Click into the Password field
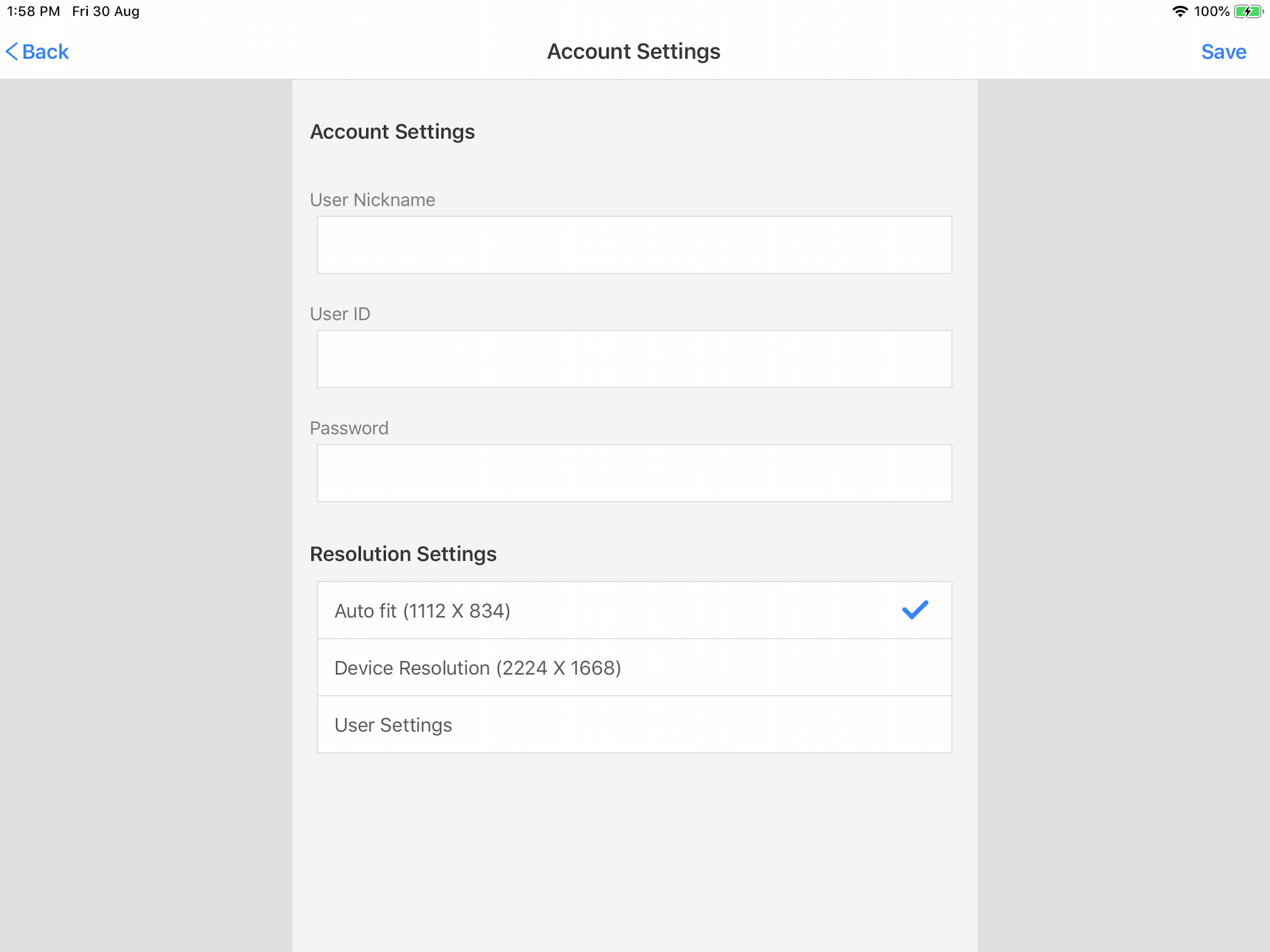Image resolution: width=1270 pixels, height=952 pixels. pos(635,473)
